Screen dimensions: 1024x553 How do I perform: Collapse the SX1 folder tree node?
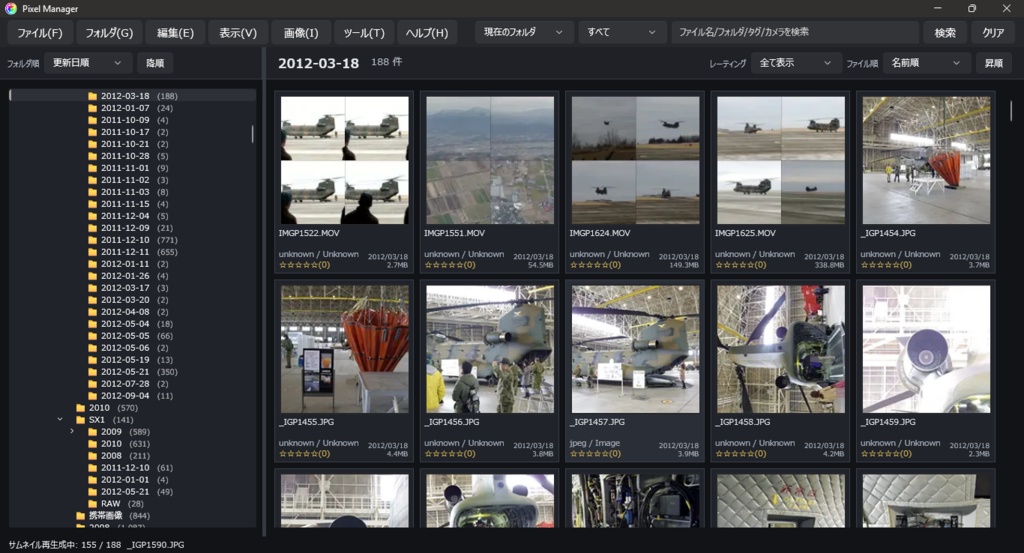(x=60, y=420)
